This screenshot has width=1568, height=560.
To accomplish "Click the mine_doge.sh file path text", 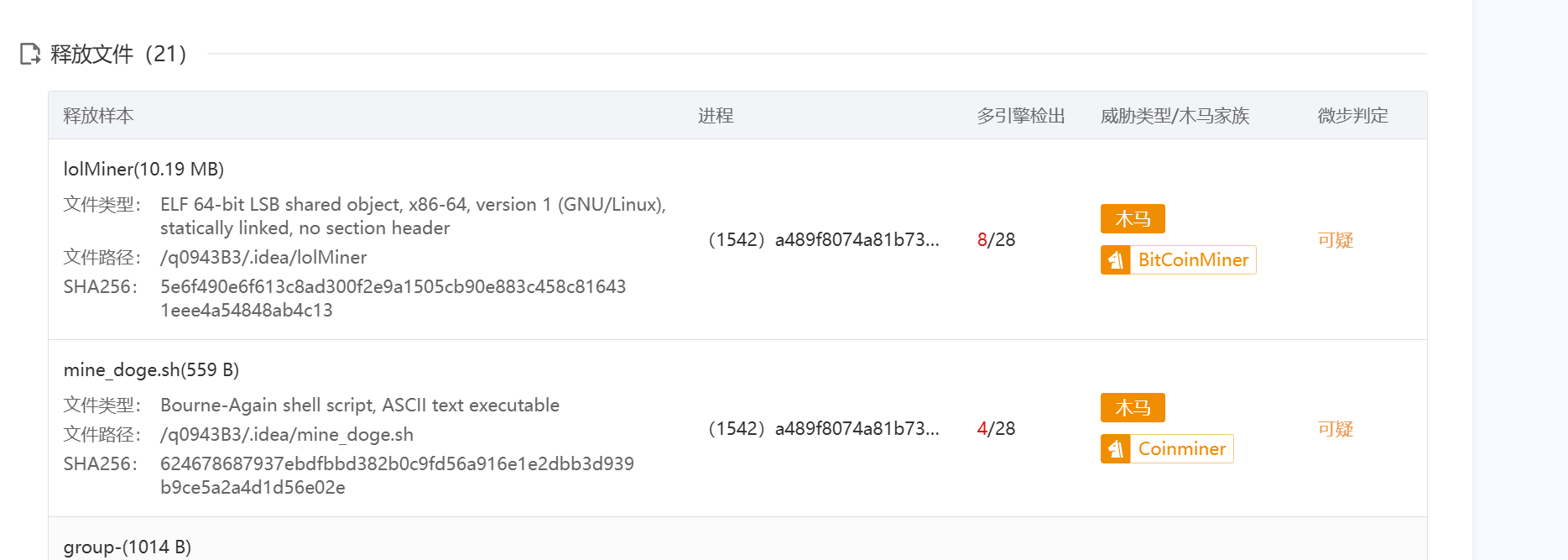I will click(x=286, y=435).
